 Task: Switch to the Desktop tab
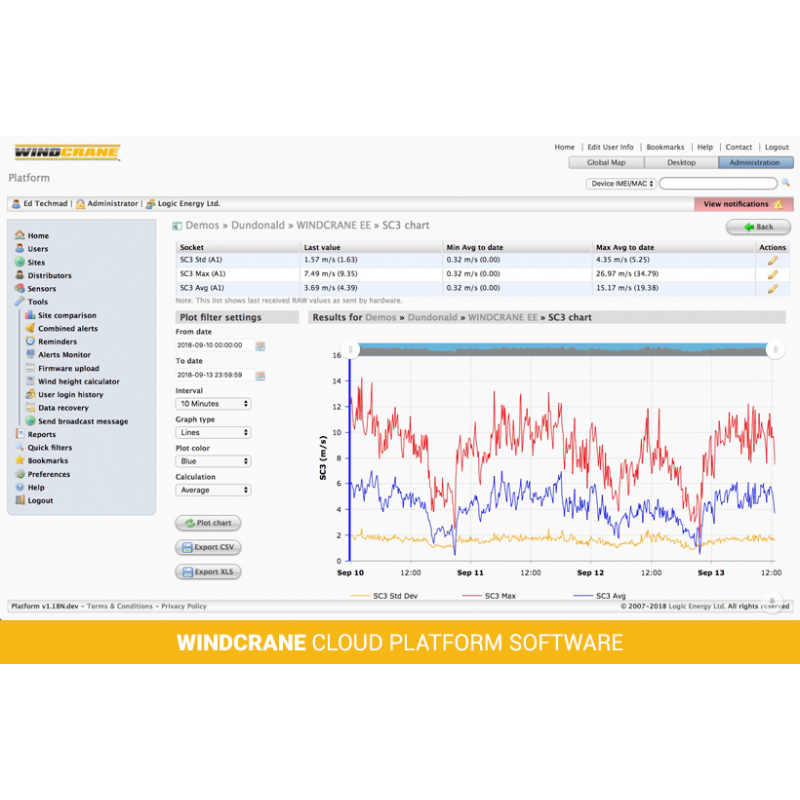coord(681,162)
